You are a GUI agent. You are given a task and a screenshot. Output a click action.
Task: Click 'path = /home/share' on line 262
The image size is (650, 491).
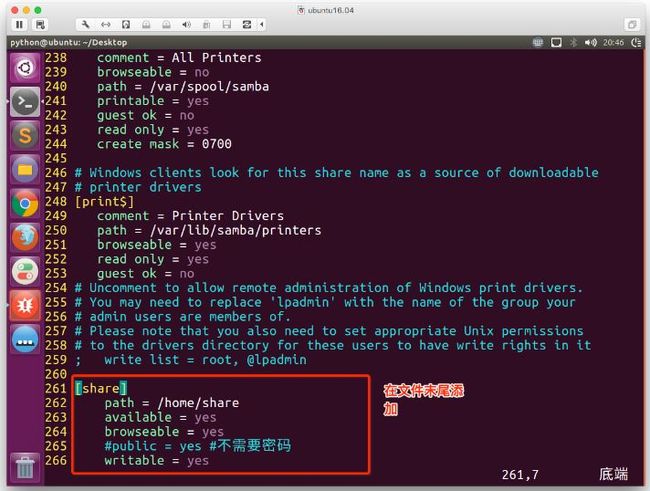point(172,403)
